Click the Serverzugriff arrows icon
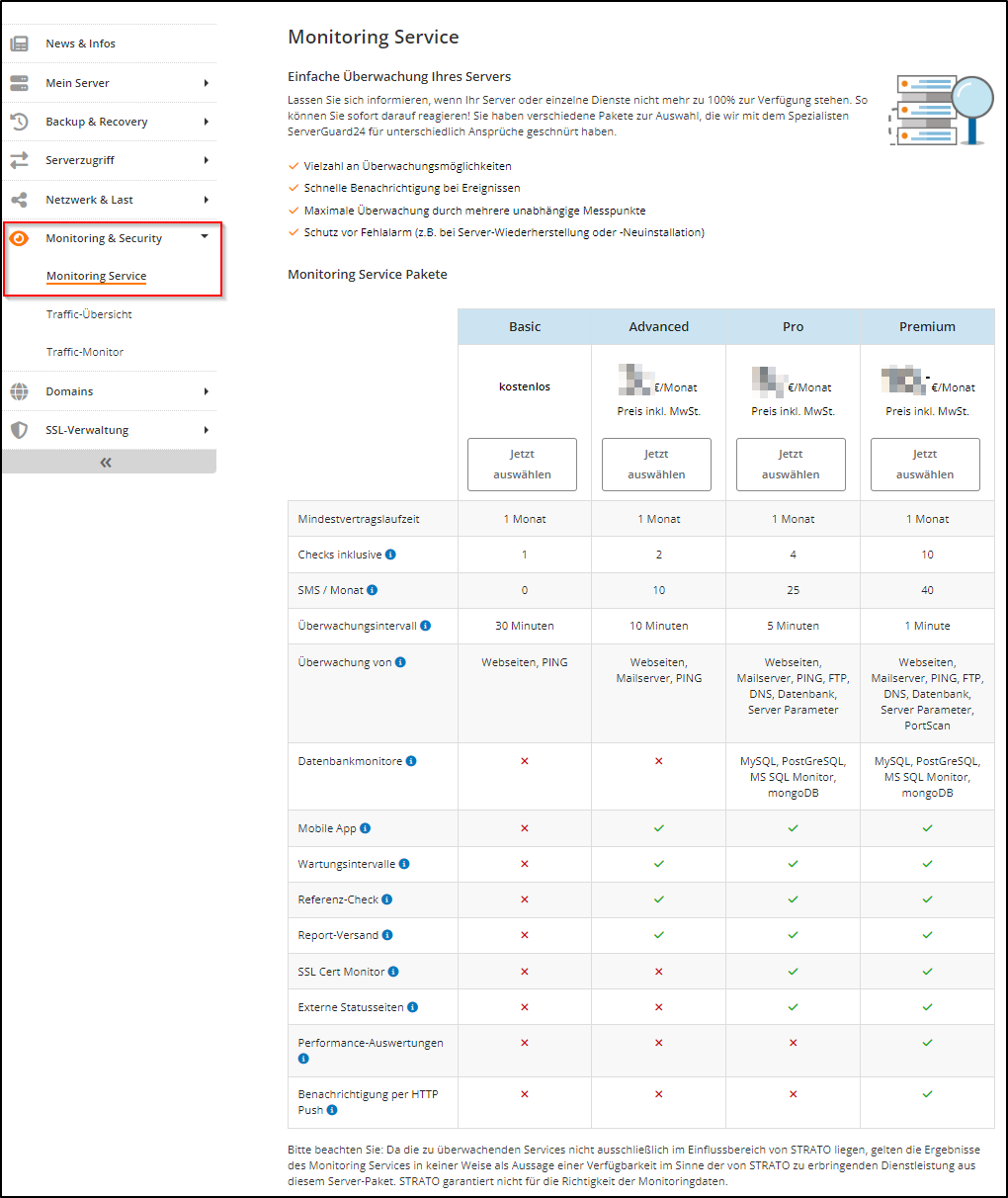Image resolution: width=1008 pixels, height=1198 pixels. [x=17, y=159]
